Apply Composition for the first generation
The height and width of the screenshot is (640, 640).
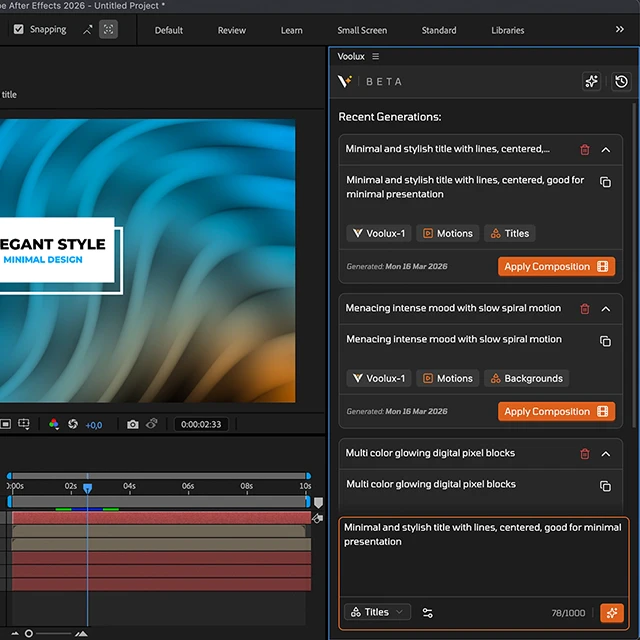pos(556,267)
